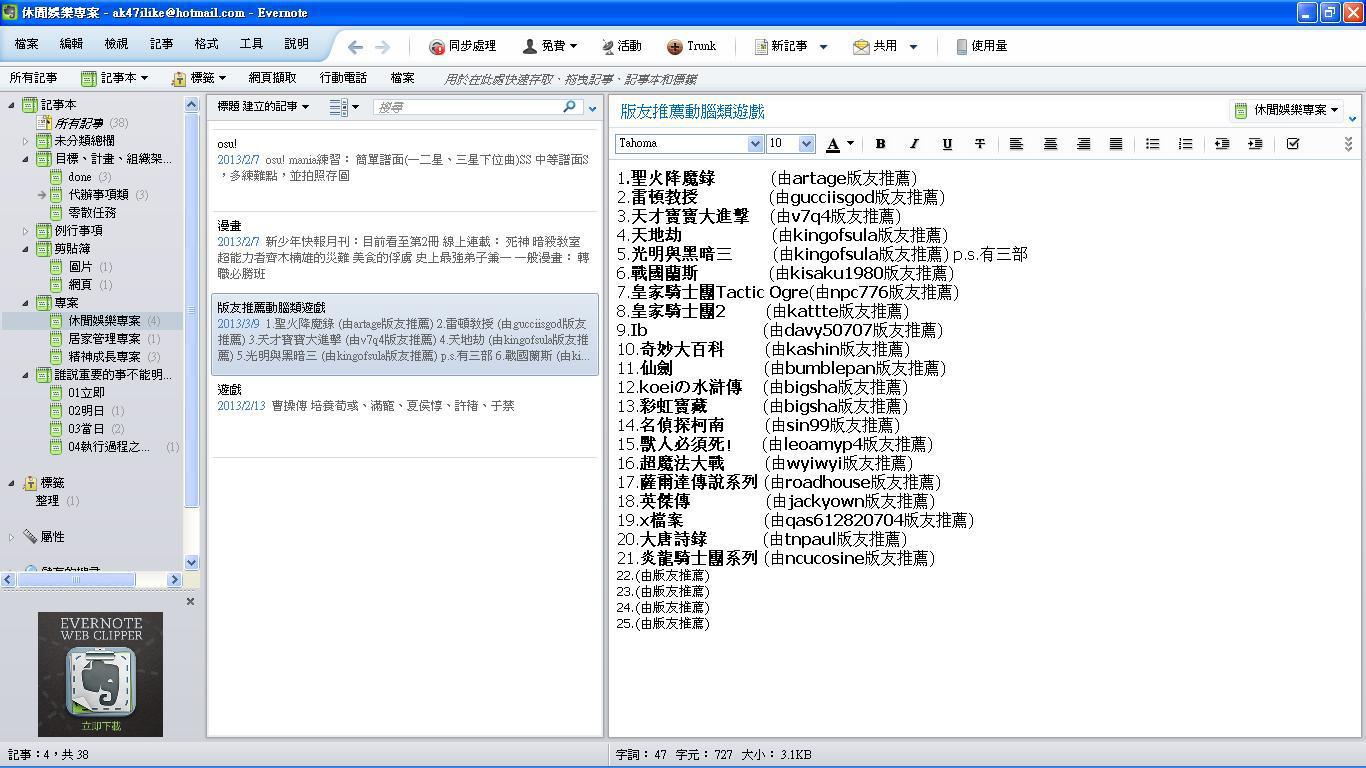The height and width of the screenshot is (768, 1366).
Task: Click the 所有記事 shortcut button
Action: pos(34,78)
